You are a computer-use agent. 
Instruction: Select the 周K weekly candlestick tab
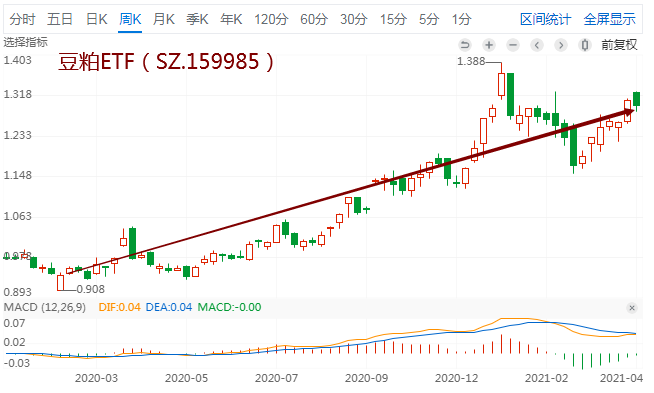pos(130,19)
